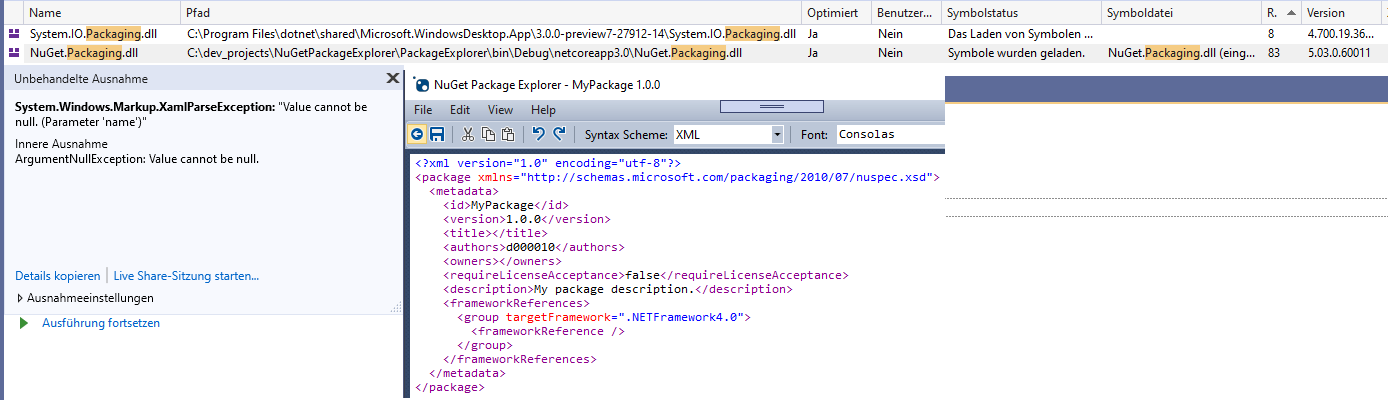Click version cell 4.700.19.36...
This screenshot has height=400, width=1388.
(x=1340, y=34)
